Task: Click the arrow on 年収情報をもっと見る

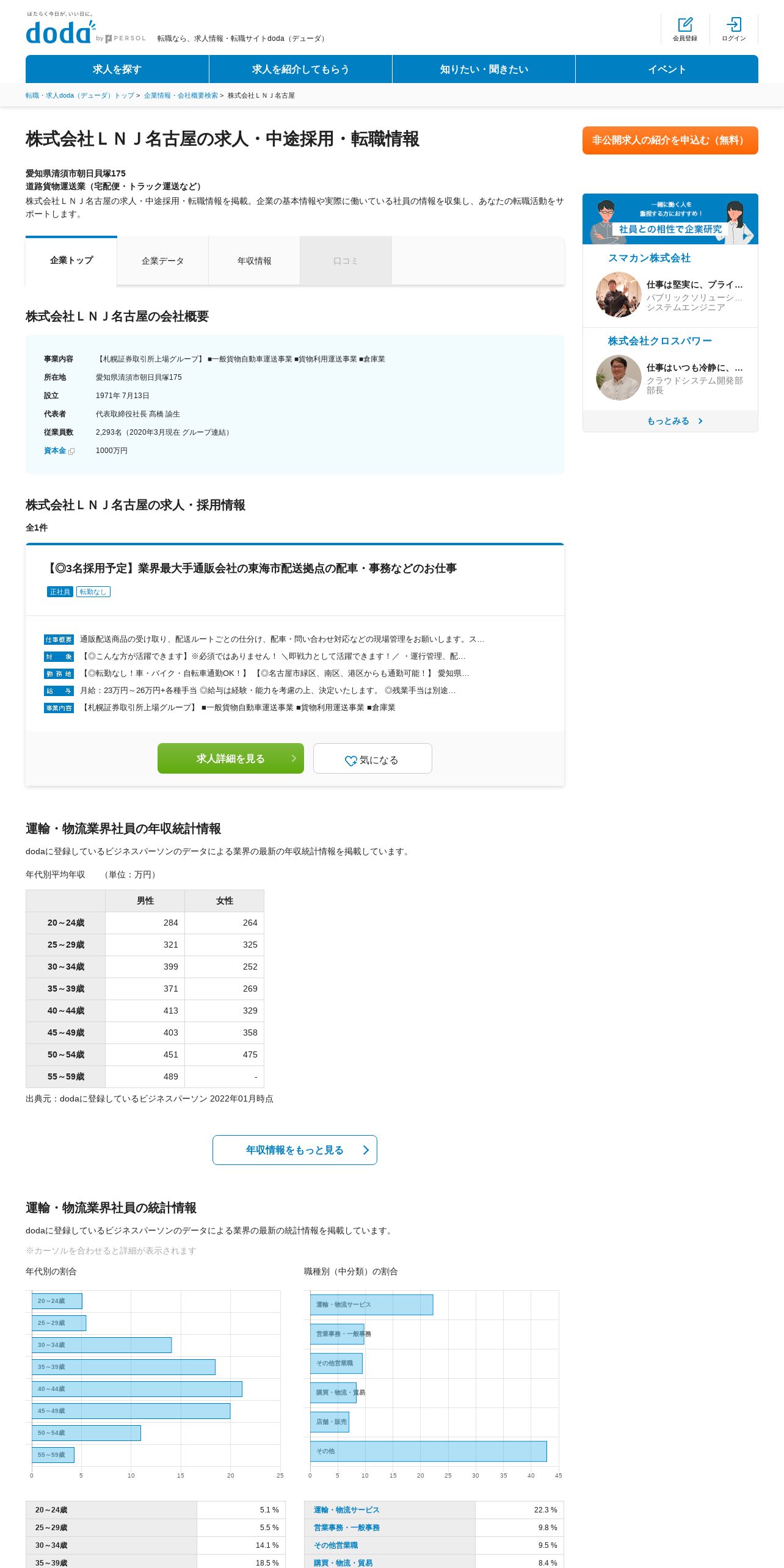Action: click(x=366, y=1150)
